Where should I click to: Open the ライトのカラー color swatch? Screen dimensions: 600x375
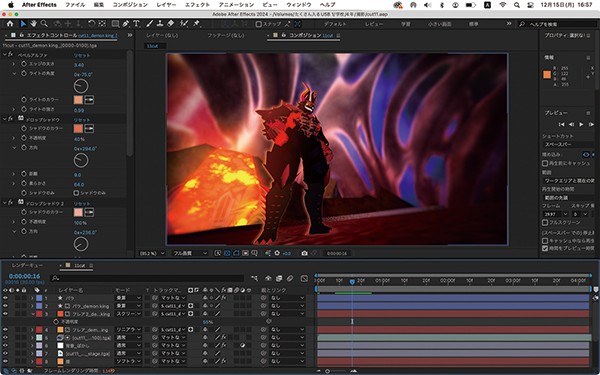click(78, 100)
